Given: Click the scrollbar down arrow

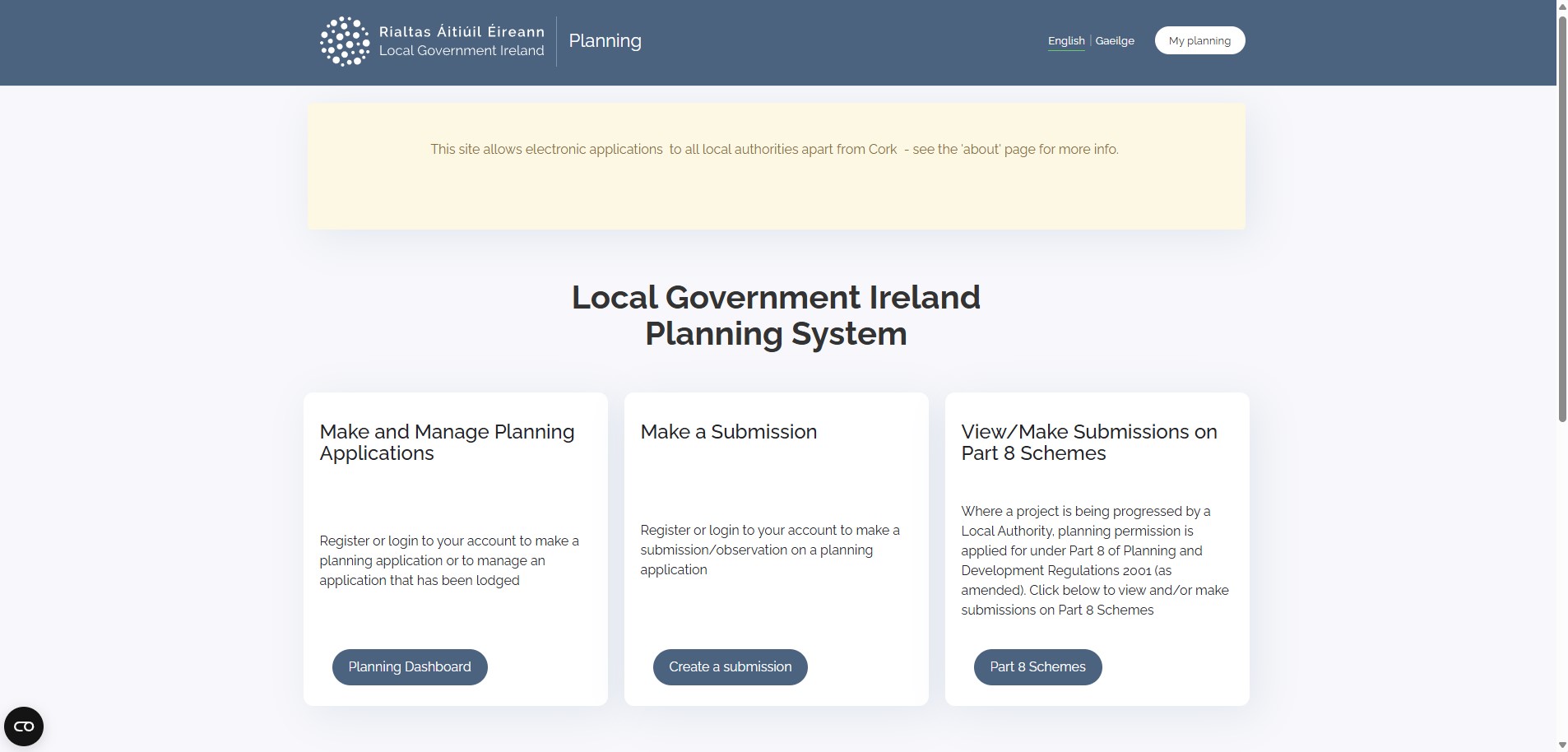Looking at the screenshot, I should (1562, 745).
